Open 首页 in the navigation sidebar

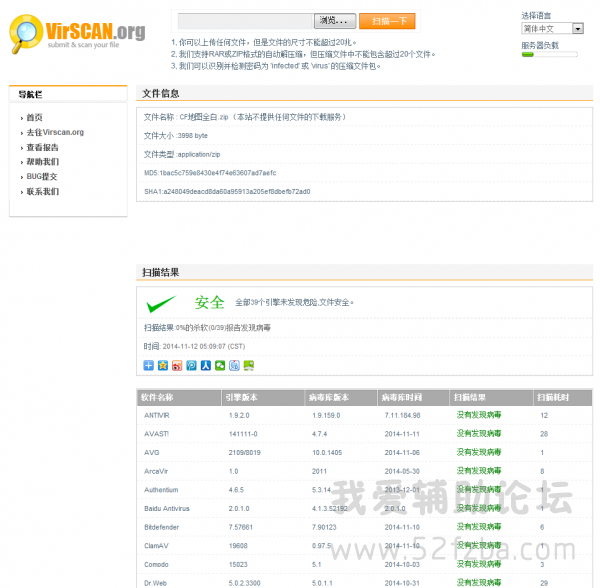[34, 118]
